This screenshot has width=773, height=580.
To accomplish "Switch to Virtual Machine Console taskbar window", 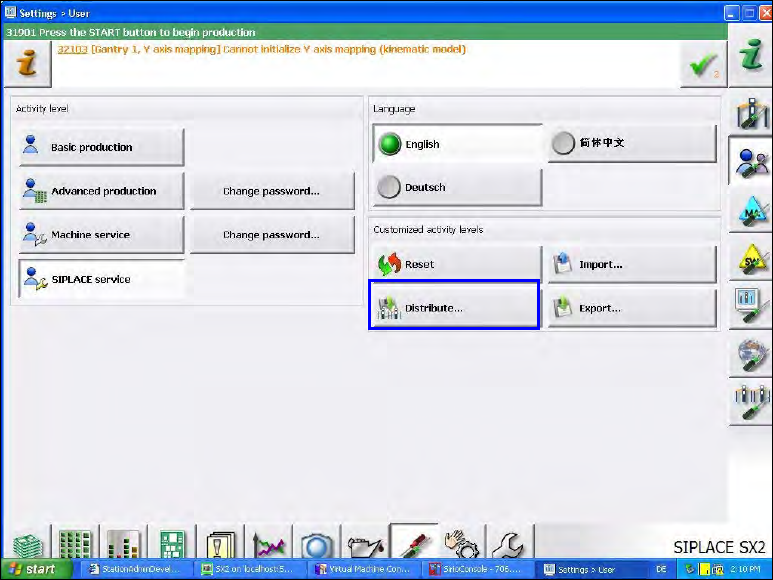I will (x=362, y=569).
